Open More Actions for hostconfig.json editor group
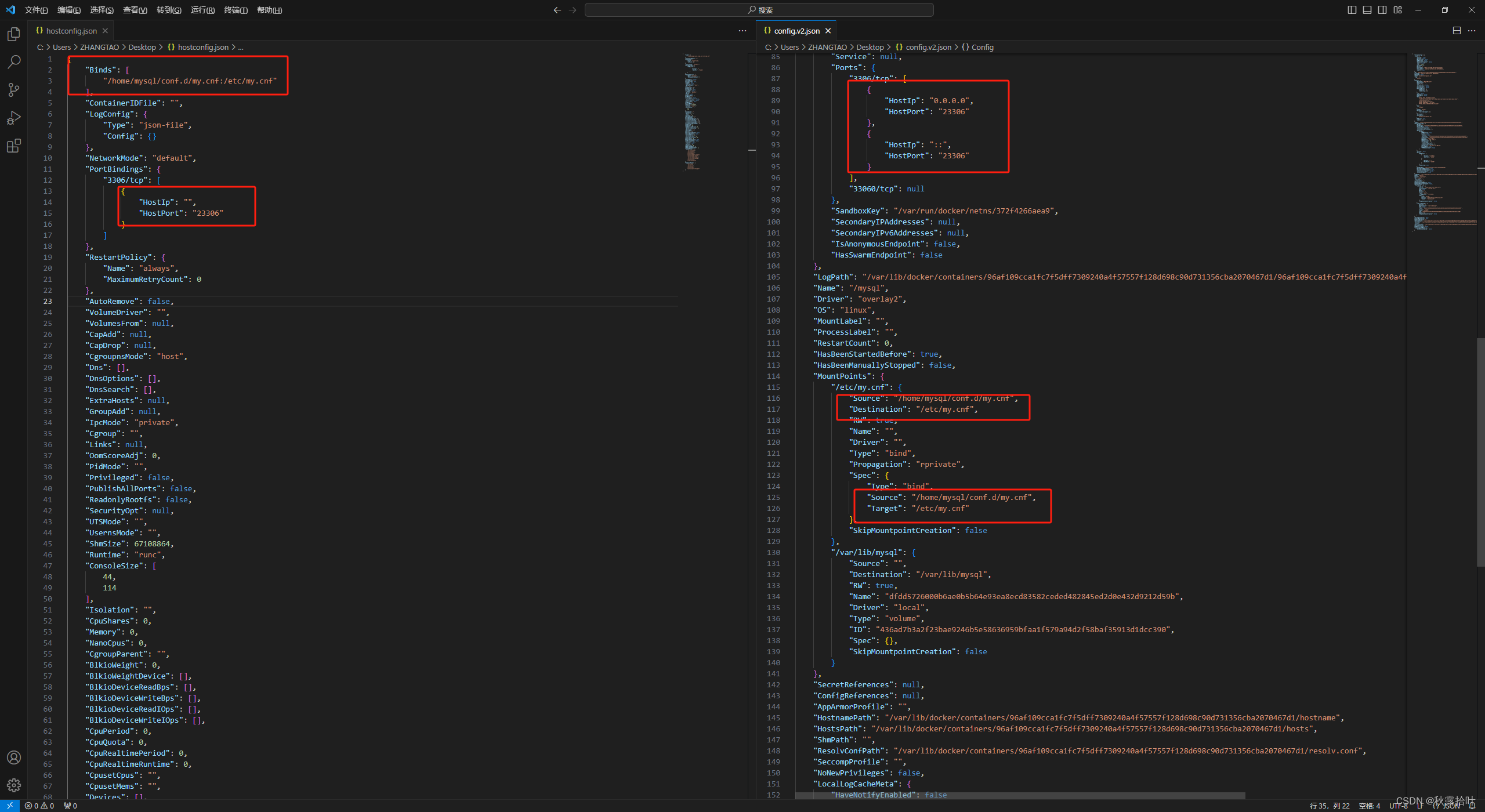The width and height of the screenshot is (1485, 812). coord(742,31)
